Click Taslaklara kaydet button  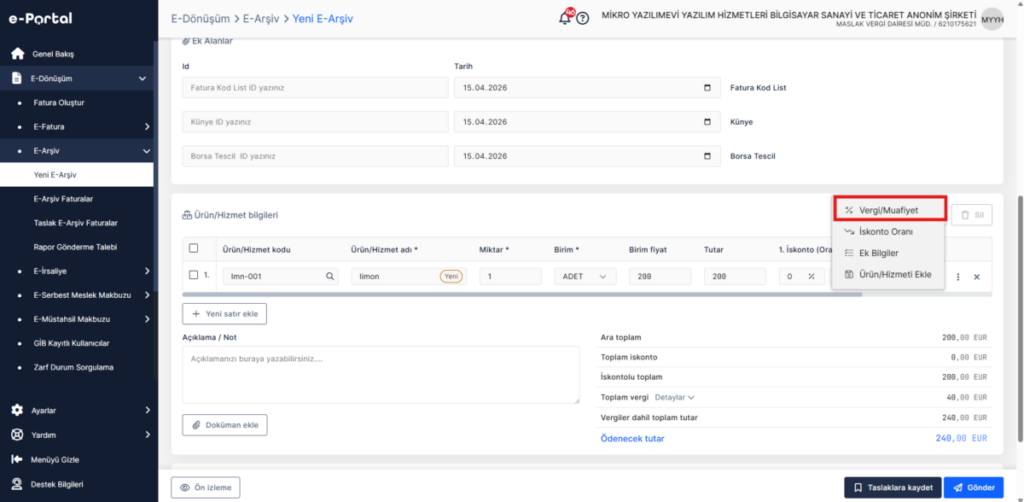[x=893, y=487]
